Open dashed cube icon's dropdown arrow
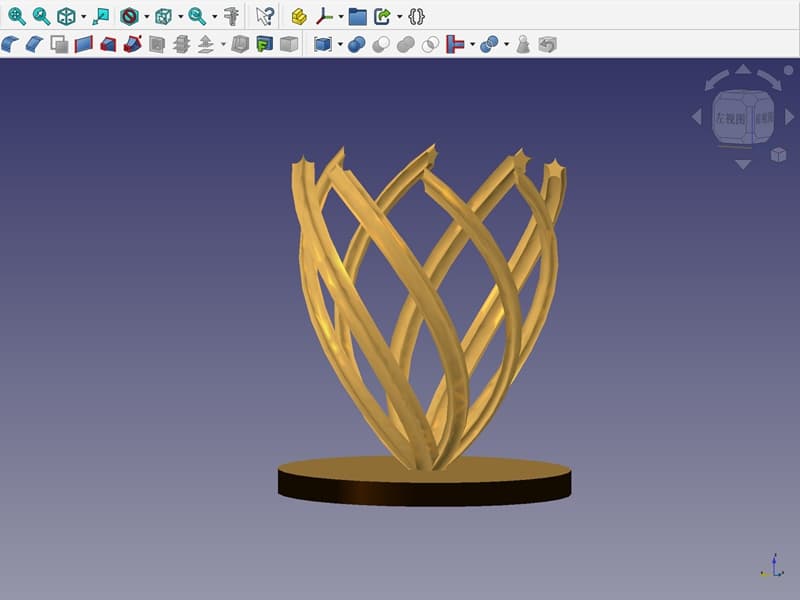Screen dimensions: 800x600 tap(180, 17)
